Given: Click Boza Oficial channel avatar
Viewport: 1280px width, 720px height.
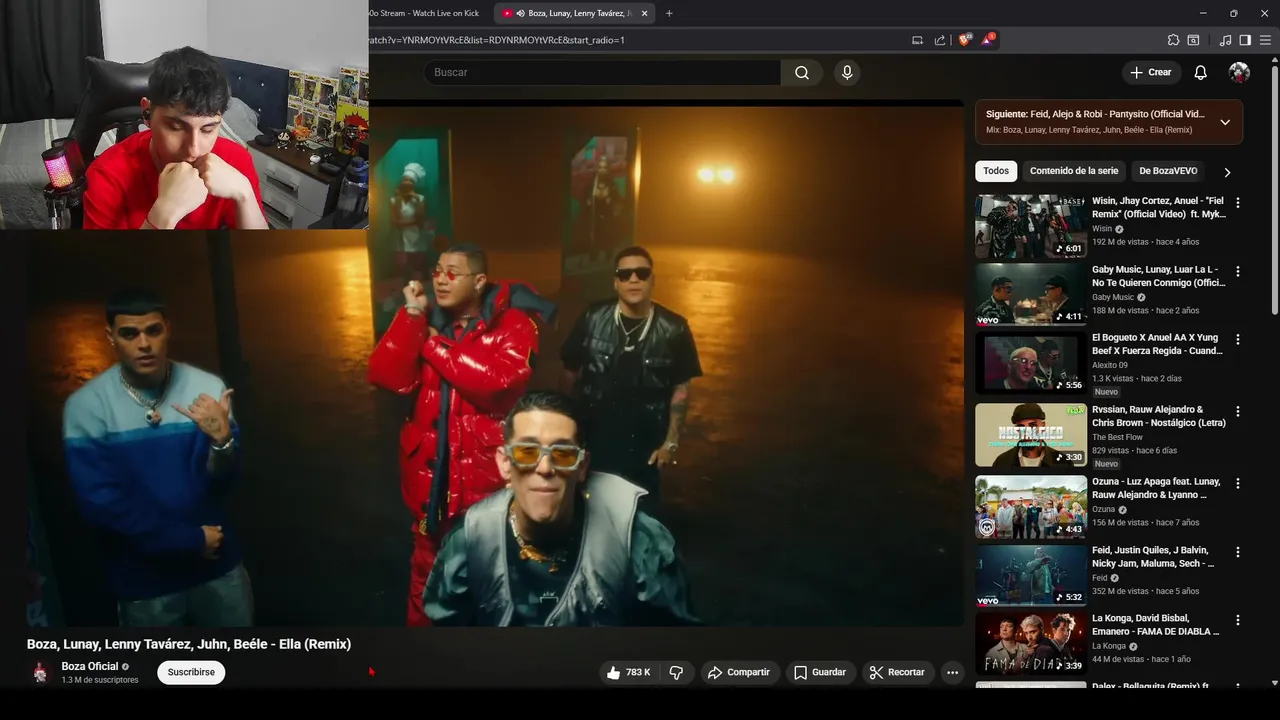Looking at the screenshot, I should 40,672.
